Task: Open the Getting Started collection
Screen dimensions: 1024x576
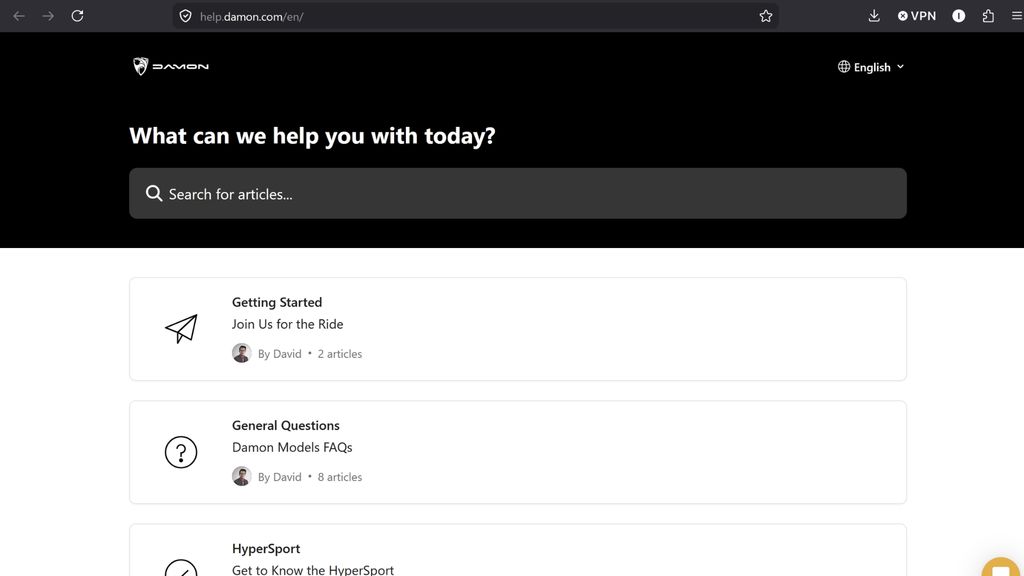Action: [x=277, y=302]
